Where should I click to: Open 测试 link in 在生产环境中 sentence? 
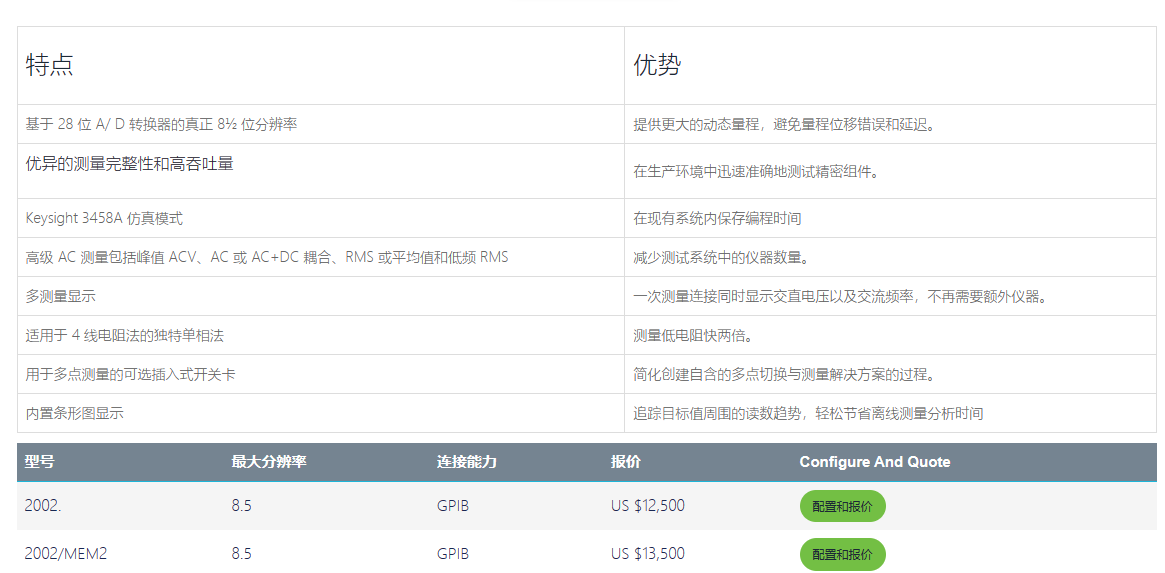(801, 172)
